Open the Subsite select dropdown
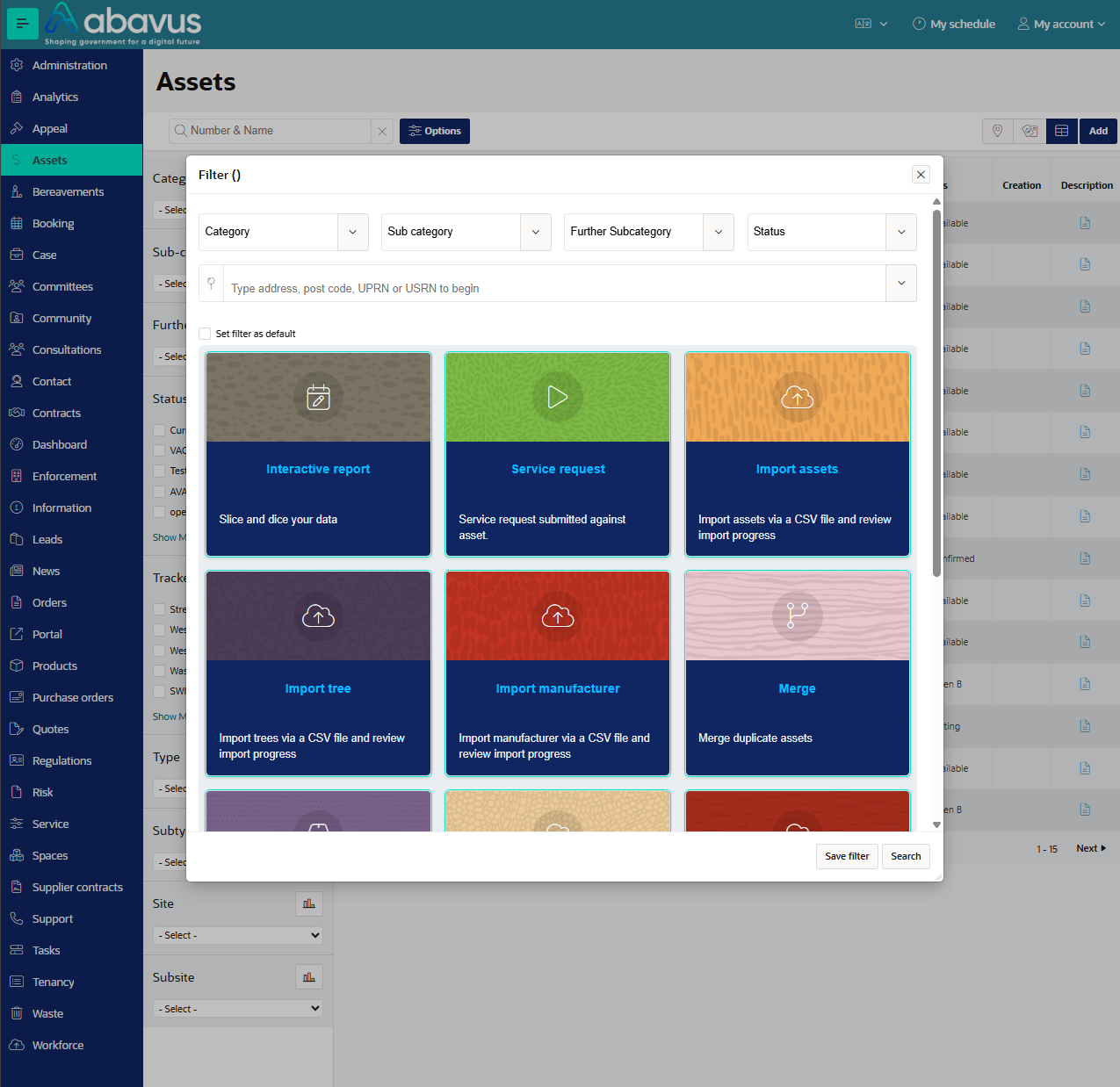This screenshot has height=1087, width=1120. coord(239,1009)
